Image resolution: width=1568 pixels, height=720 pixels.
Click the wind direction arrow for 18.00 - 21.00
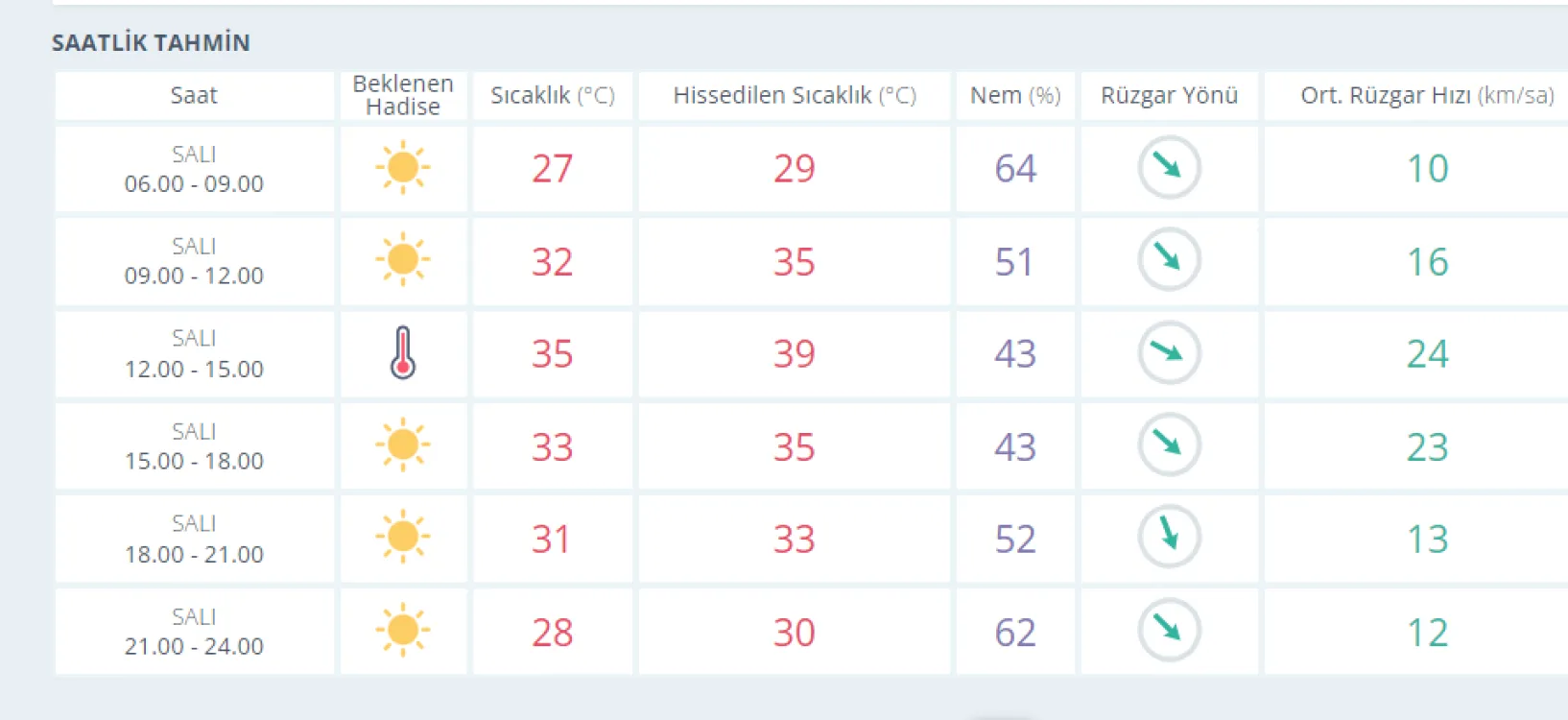click(1169, 538)
